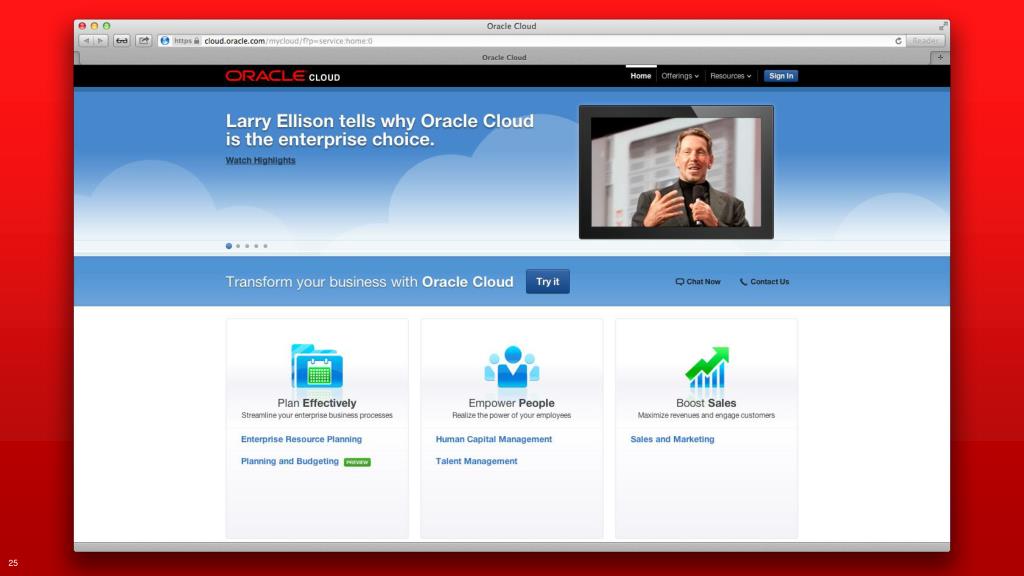Open Human Capital Management link
This screenshot has height=576, width=1024.
click(494, 439)
